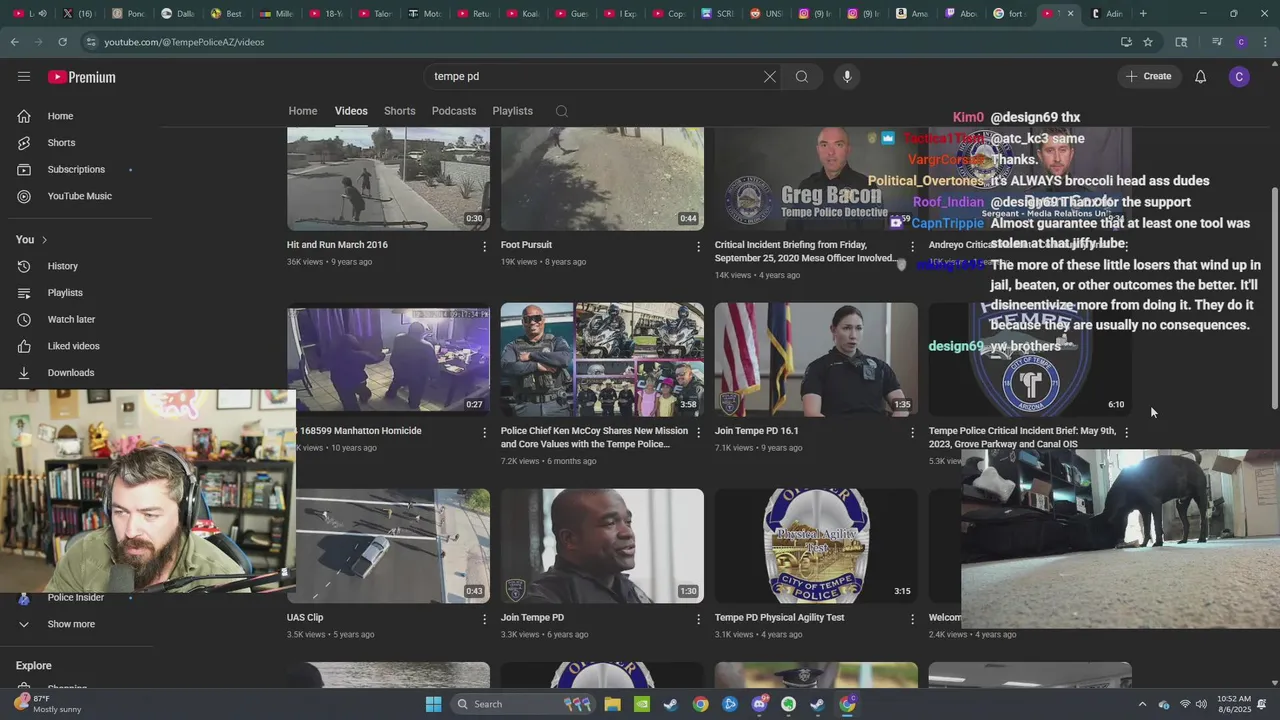Click the Create button

point(1148,76)
